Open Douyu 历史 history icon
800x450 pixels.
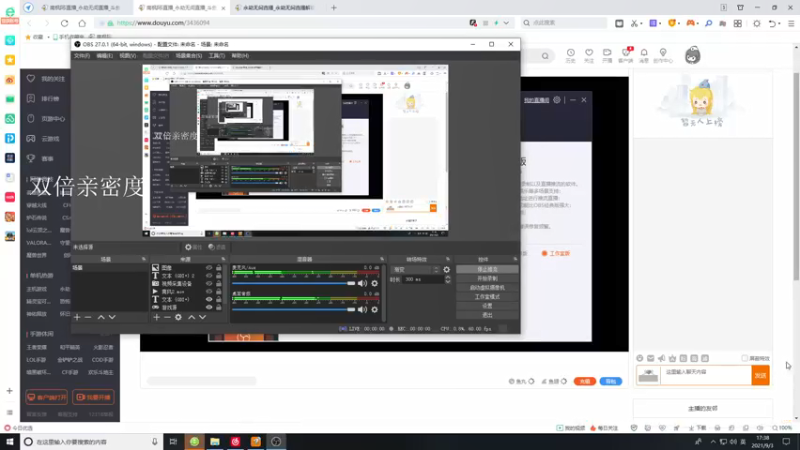(x=570, y=56)
